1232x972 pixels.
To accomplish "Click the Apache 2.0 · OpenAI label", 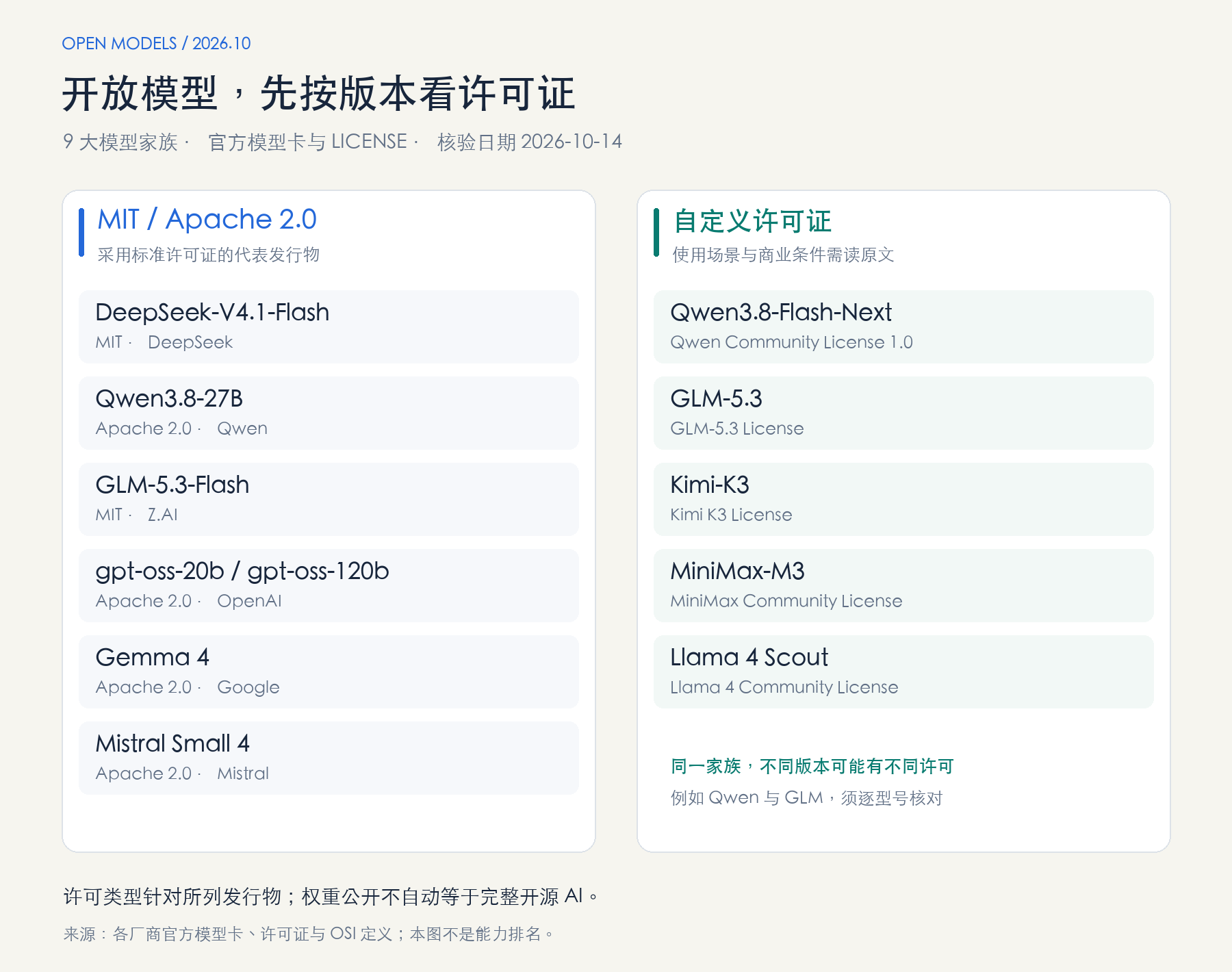I will [188, 601].
